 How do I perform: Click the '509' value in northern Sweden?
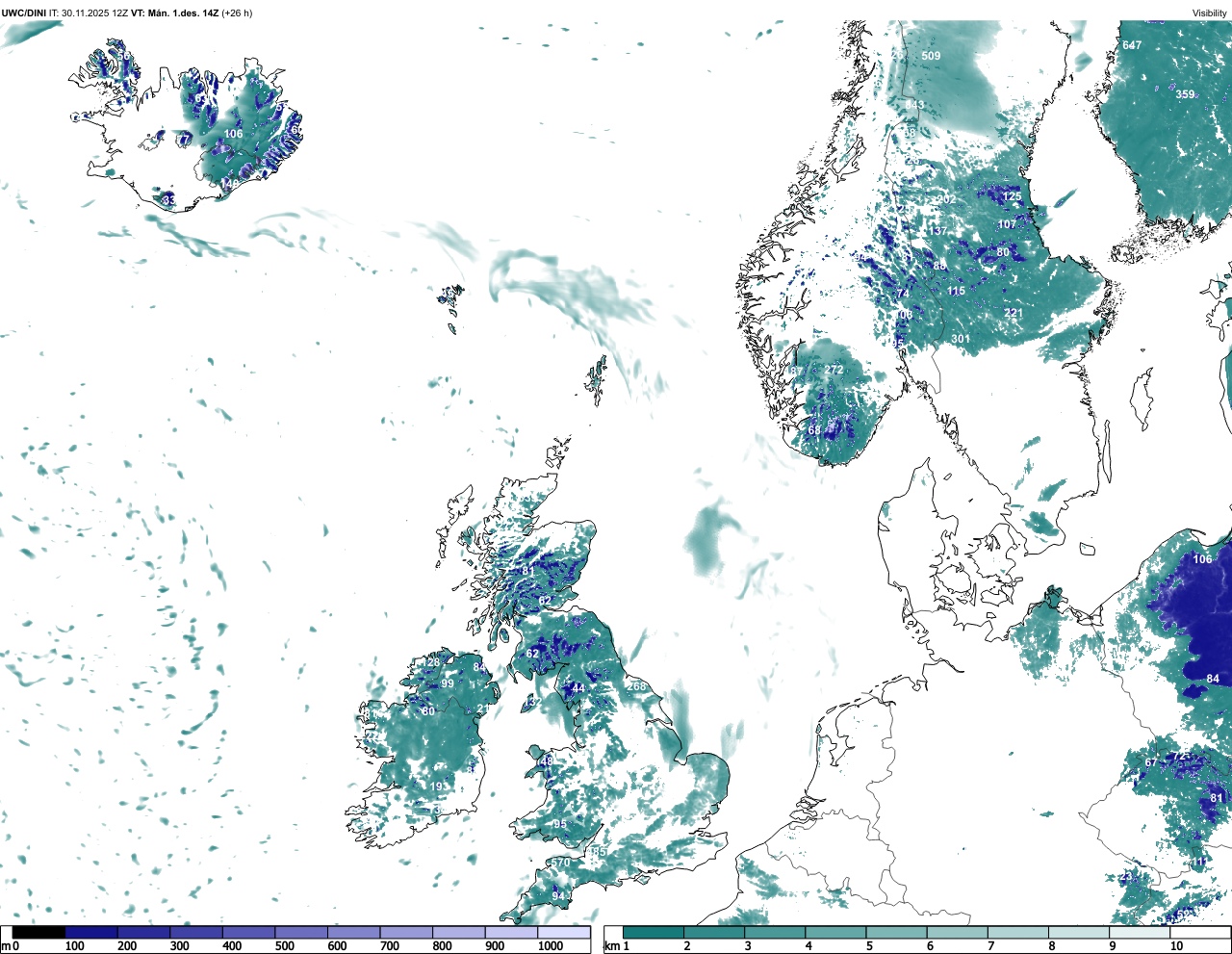[931, 56]
